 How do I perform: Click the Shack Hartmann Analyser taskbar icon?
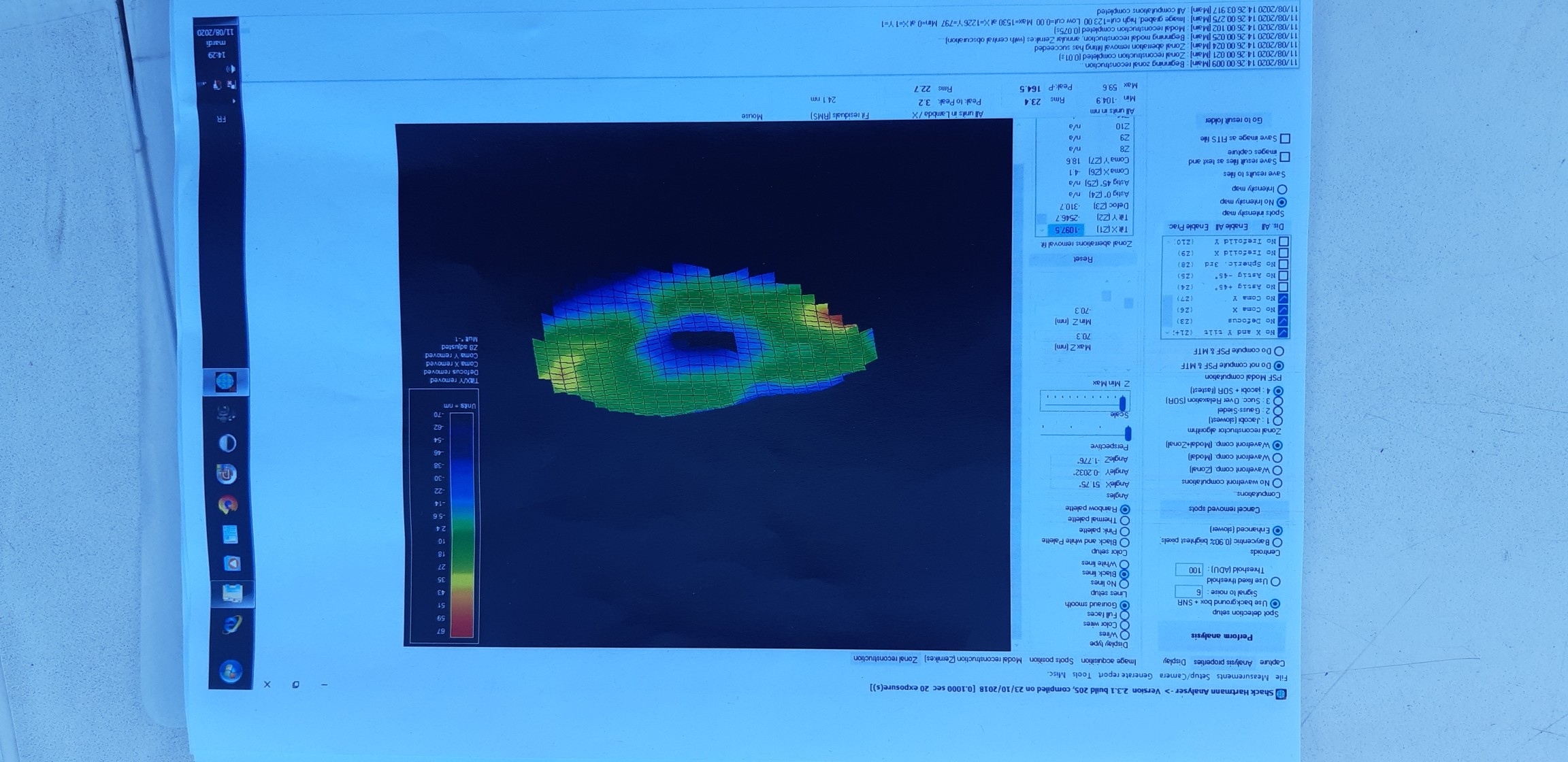coord(226,382)
